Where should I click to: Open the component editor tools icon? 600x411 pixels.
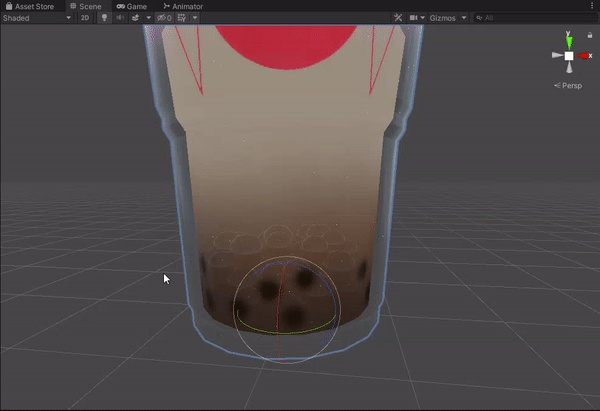(x=398, y=18)
